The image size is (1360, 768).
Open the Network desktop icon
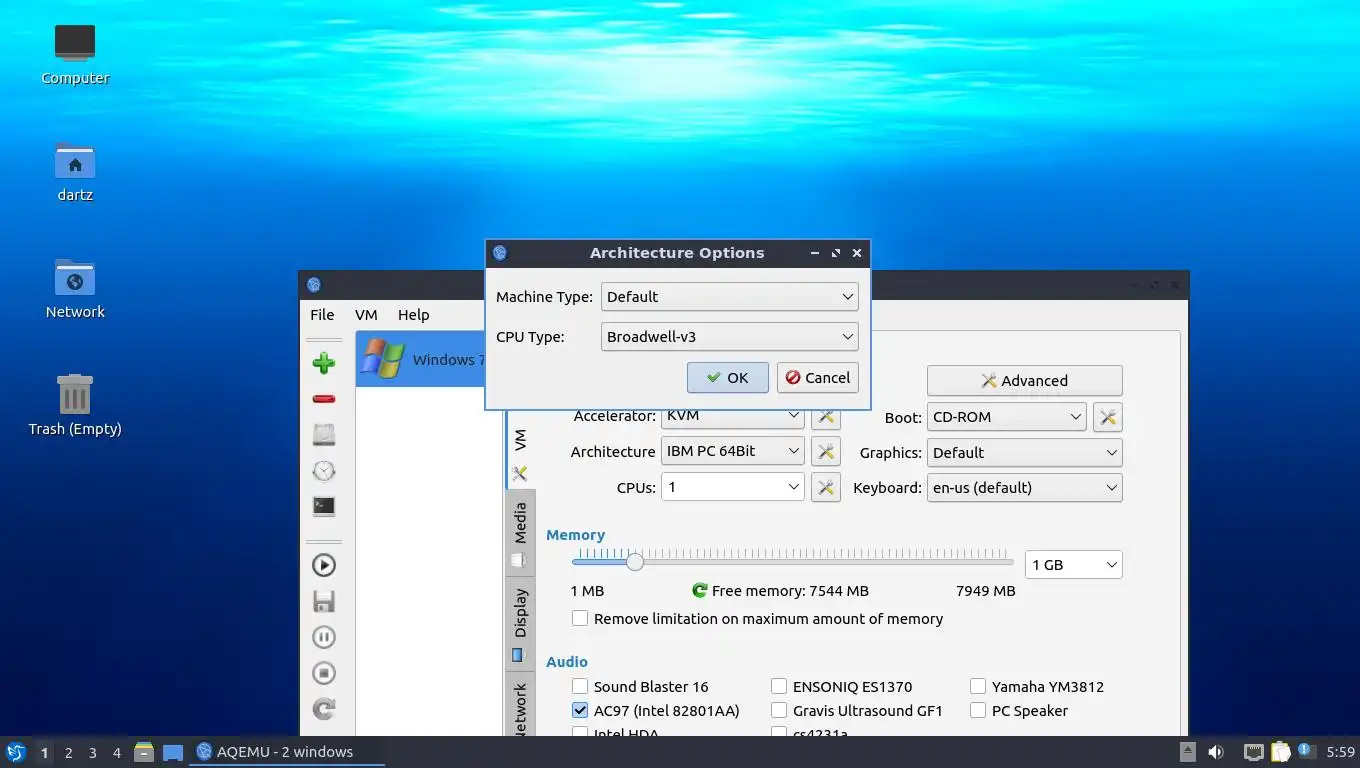[75, 288]
